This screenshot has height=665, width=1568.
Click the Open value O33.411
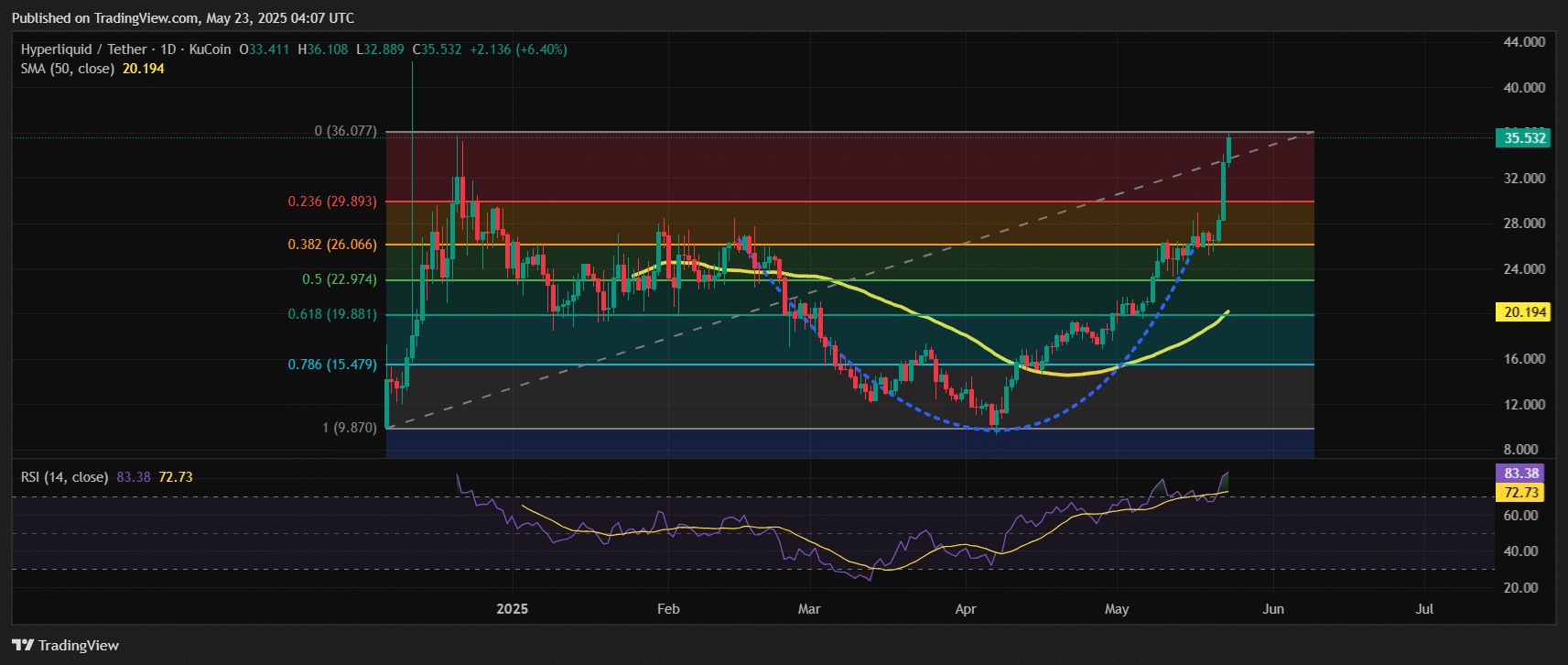(265, 49)
